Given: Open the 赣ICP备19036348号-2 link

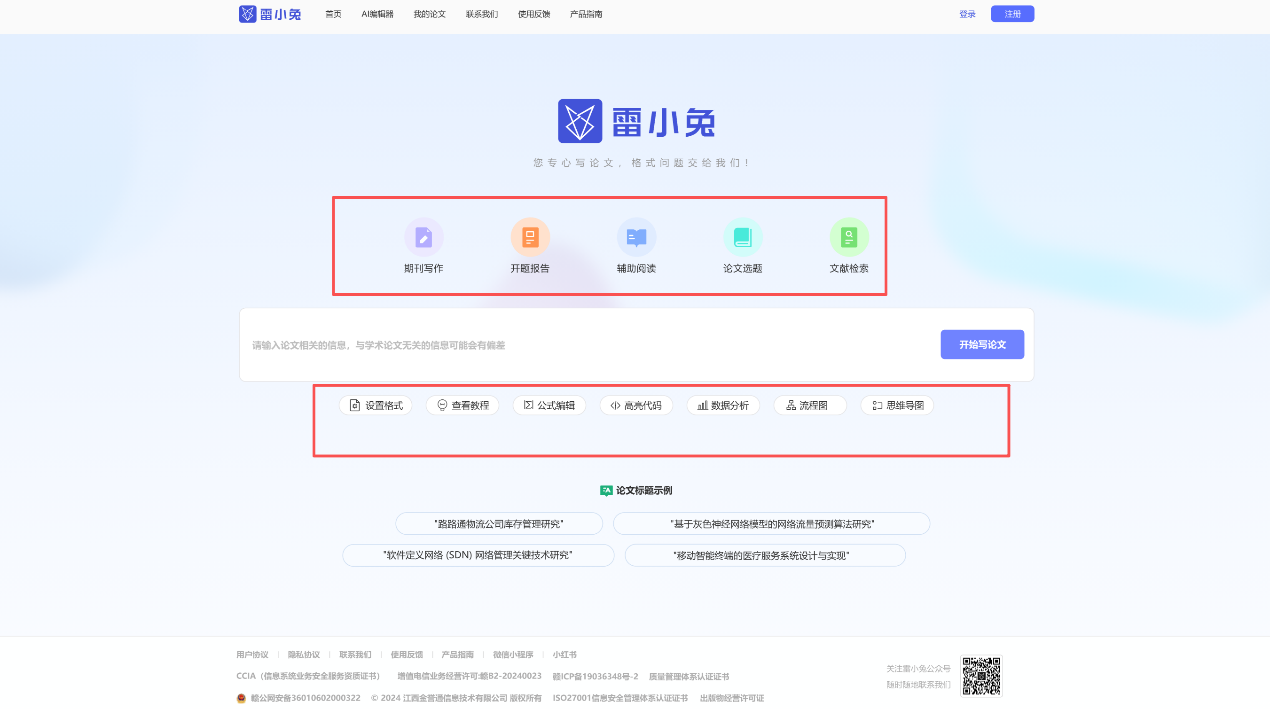Looking at the screenshot, I should (595, 676).
